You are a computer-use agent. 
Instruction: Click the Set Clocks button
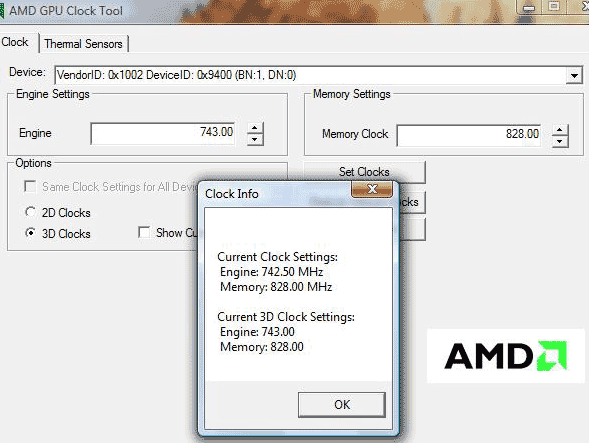pyautogui.click(x=364, y=172)
